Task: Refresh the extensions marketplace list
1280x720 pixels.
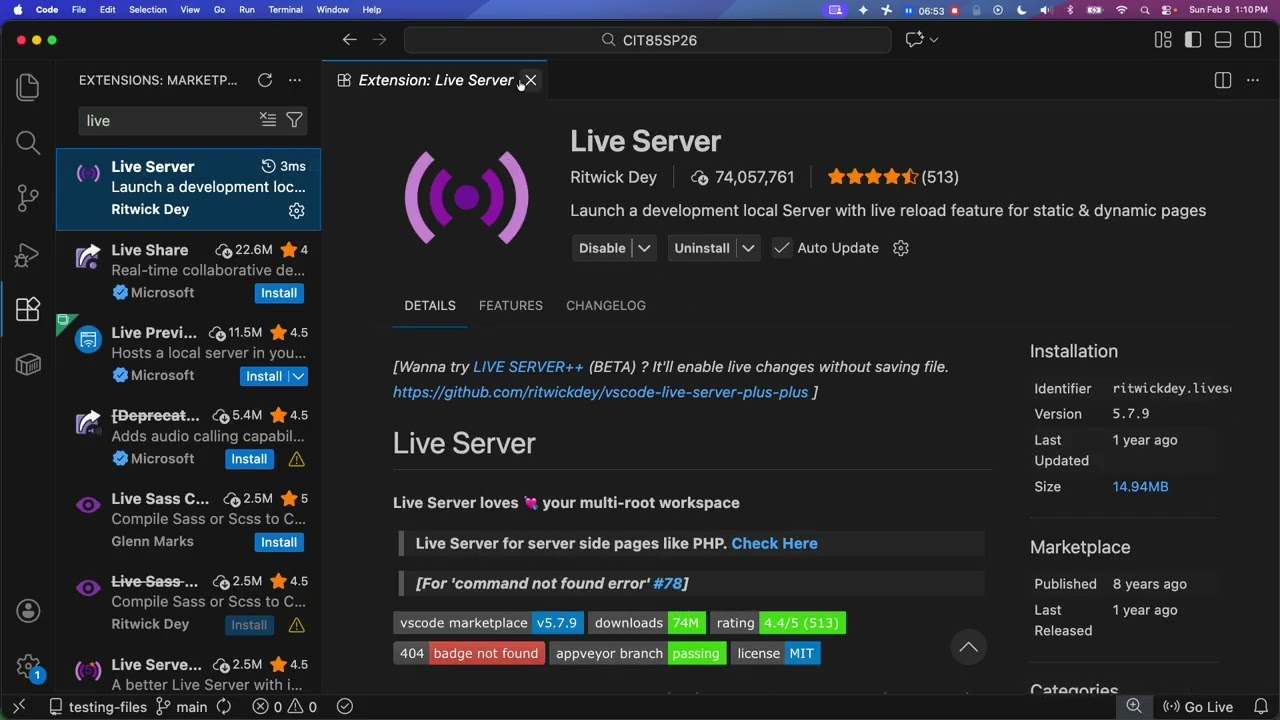Action: [x=265, y=80]
